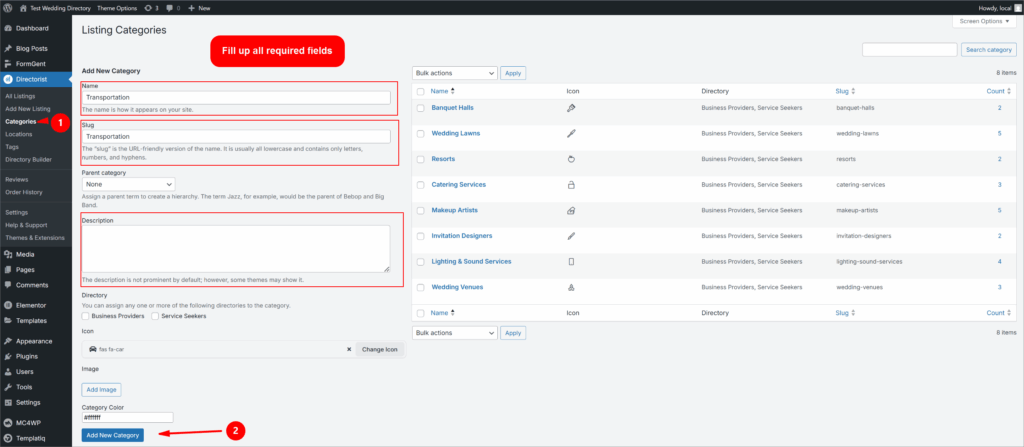Click into the Description text area
Image resolution: width=1024 pixels, height=447 pixels.
pyautogui.click(x=236, y=248)
